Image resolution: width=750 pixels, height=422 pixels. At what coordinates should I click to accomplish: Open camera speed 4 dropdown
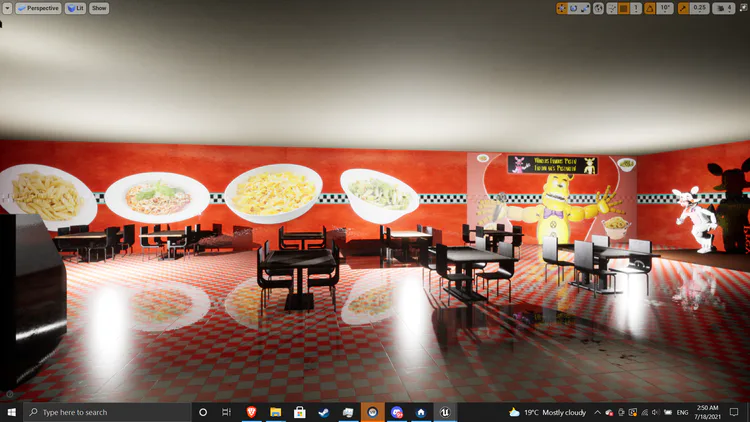tap(723, 8)
